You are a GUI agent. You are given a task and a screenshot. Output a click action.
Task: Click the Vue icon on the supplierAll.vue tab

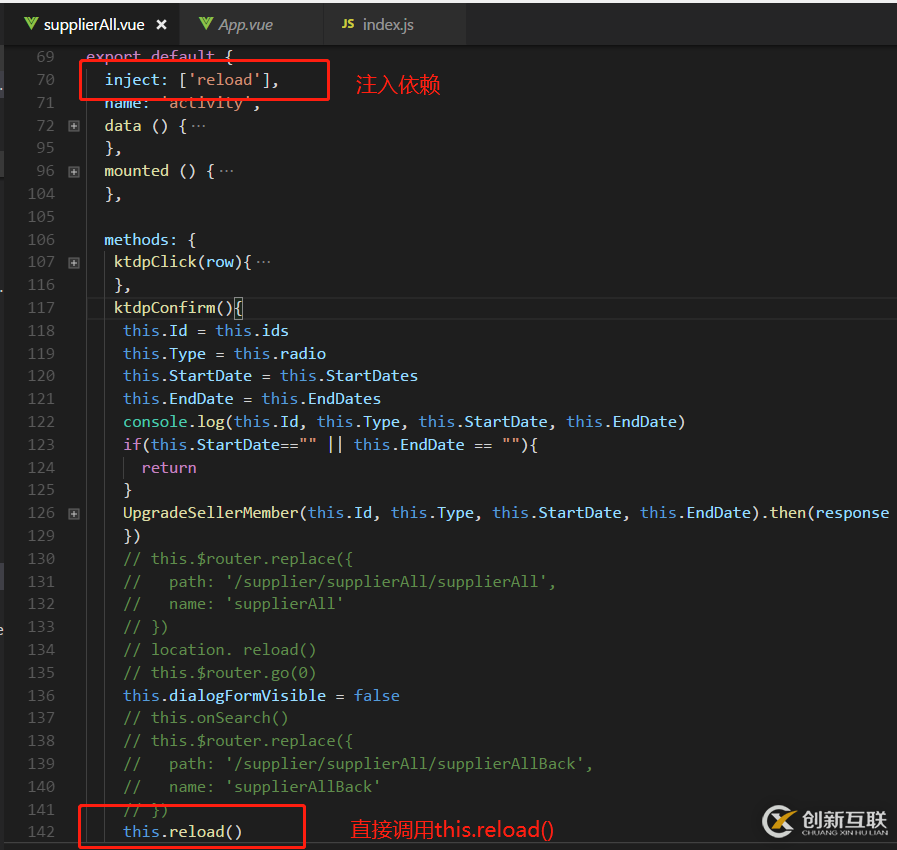(31, 24)
